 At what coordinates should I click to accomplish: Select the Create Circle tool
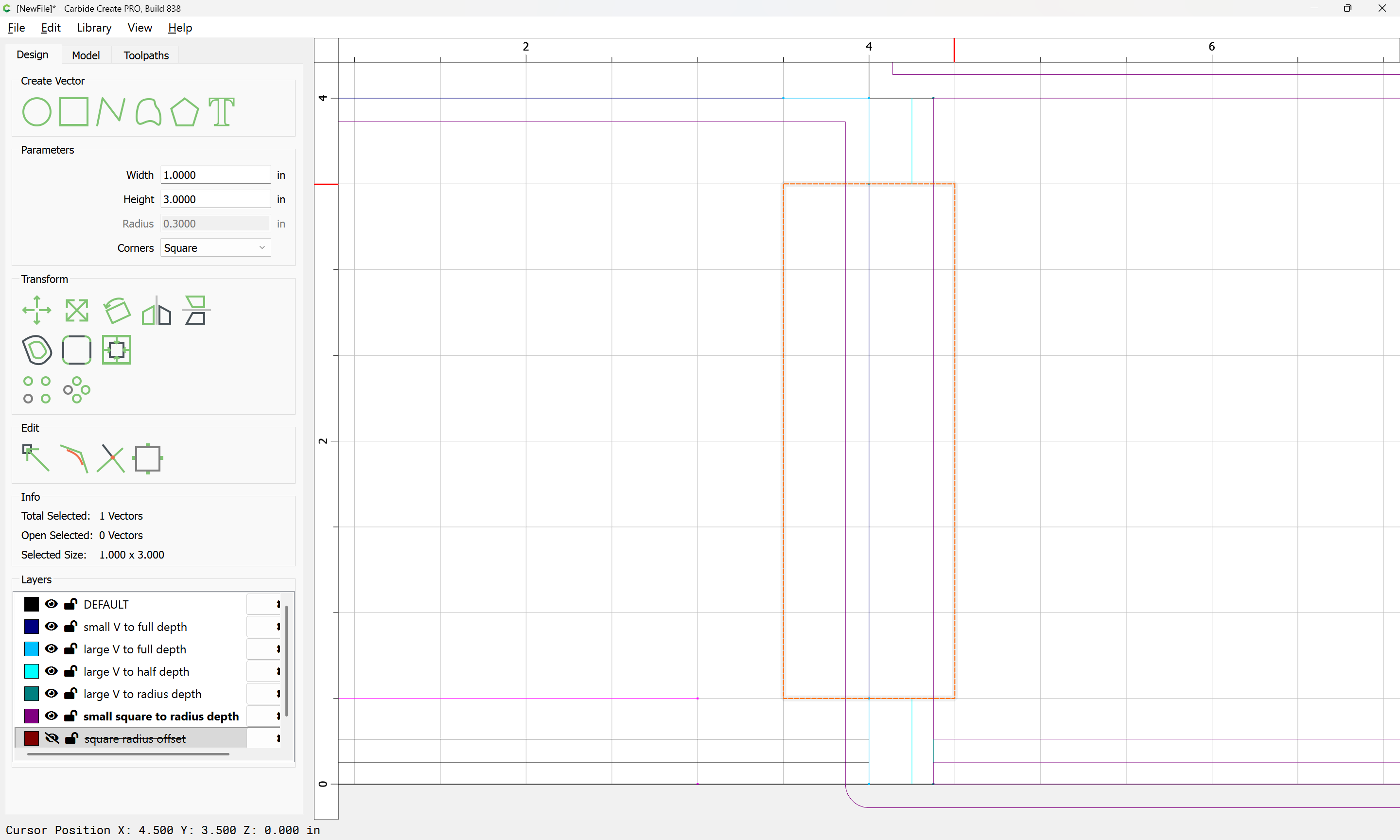tap(37, 111)
